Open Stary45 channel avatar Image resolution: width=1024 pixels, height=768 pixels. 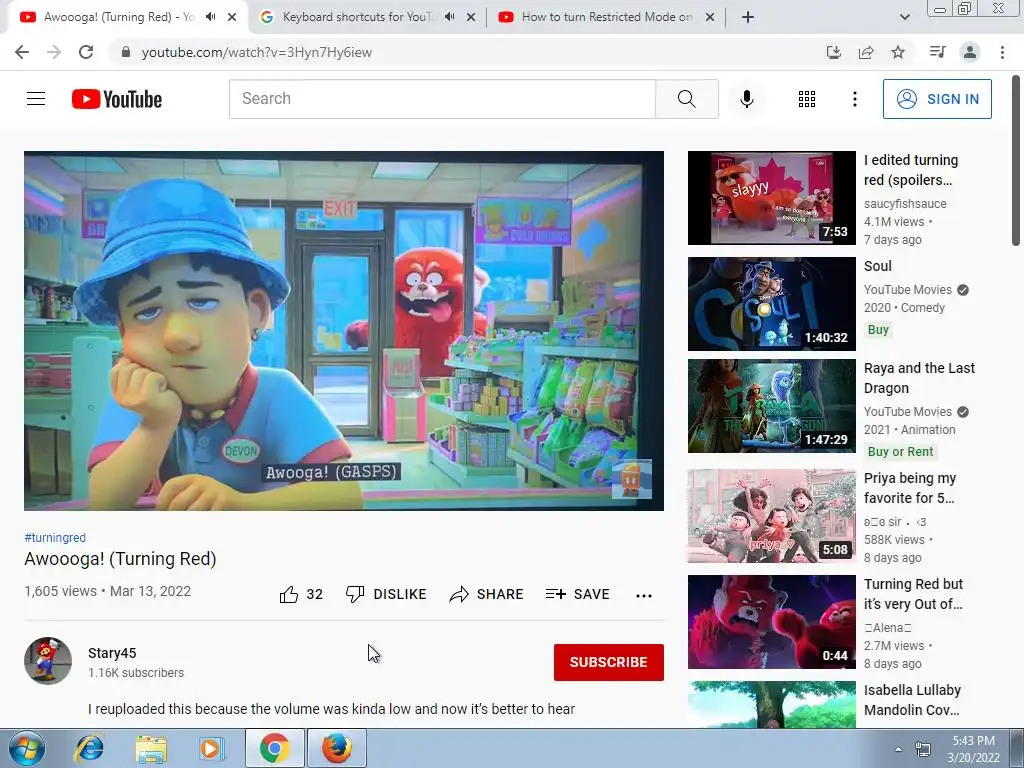(x=48, y=661)
